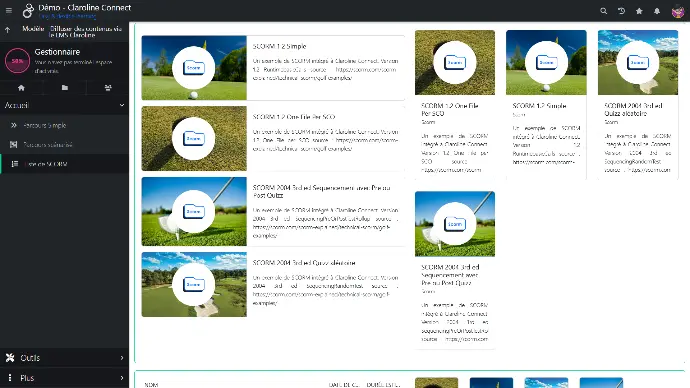Click Scorm icon on SCORM 1.2 Simple card
The width and height of the screenshot is (690, 388).
(546, 62)
